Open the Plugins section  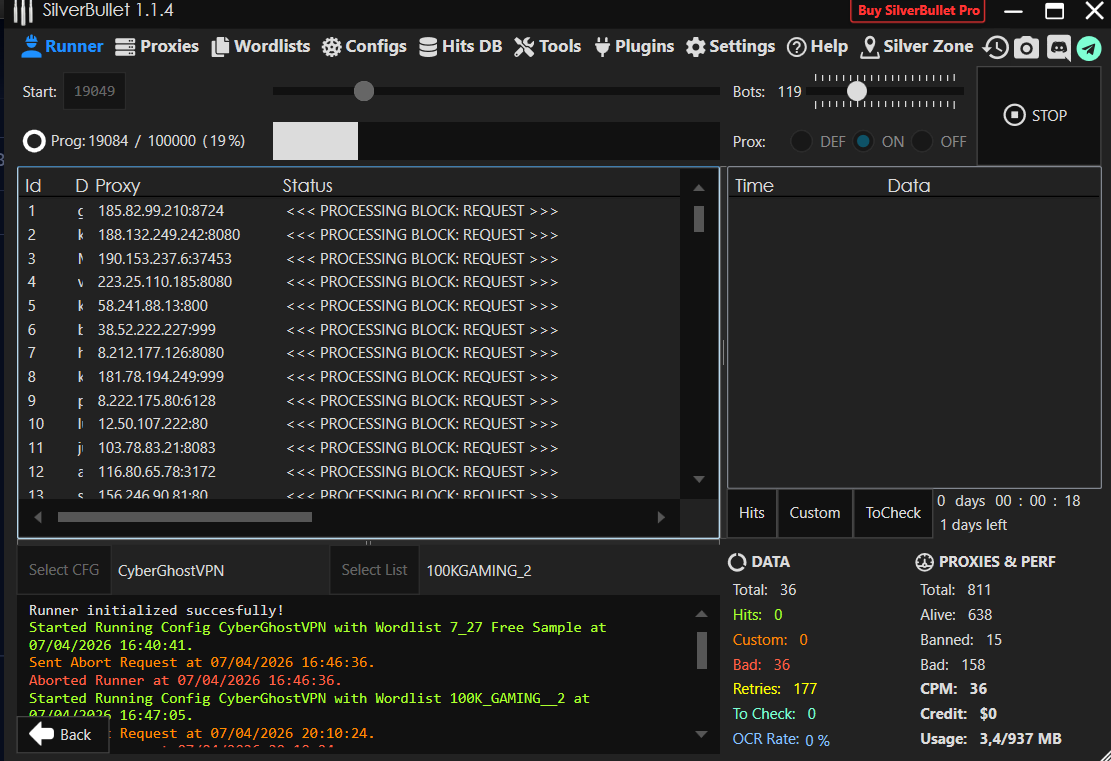tap(634, 46)
